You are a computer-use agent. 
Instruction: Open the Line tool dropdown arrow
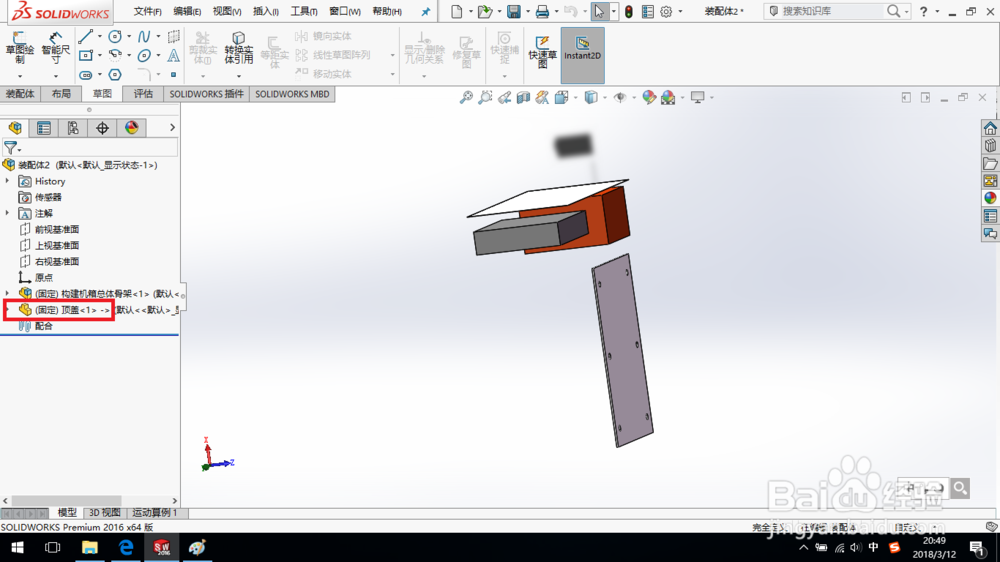99,36
